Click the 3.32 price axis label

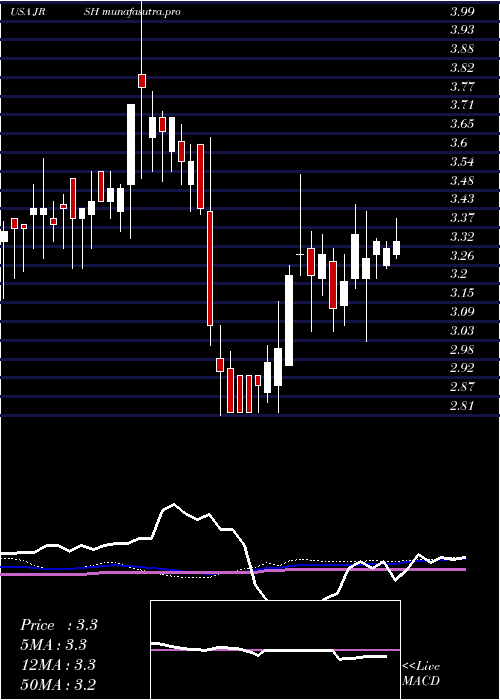click(462, 236)
